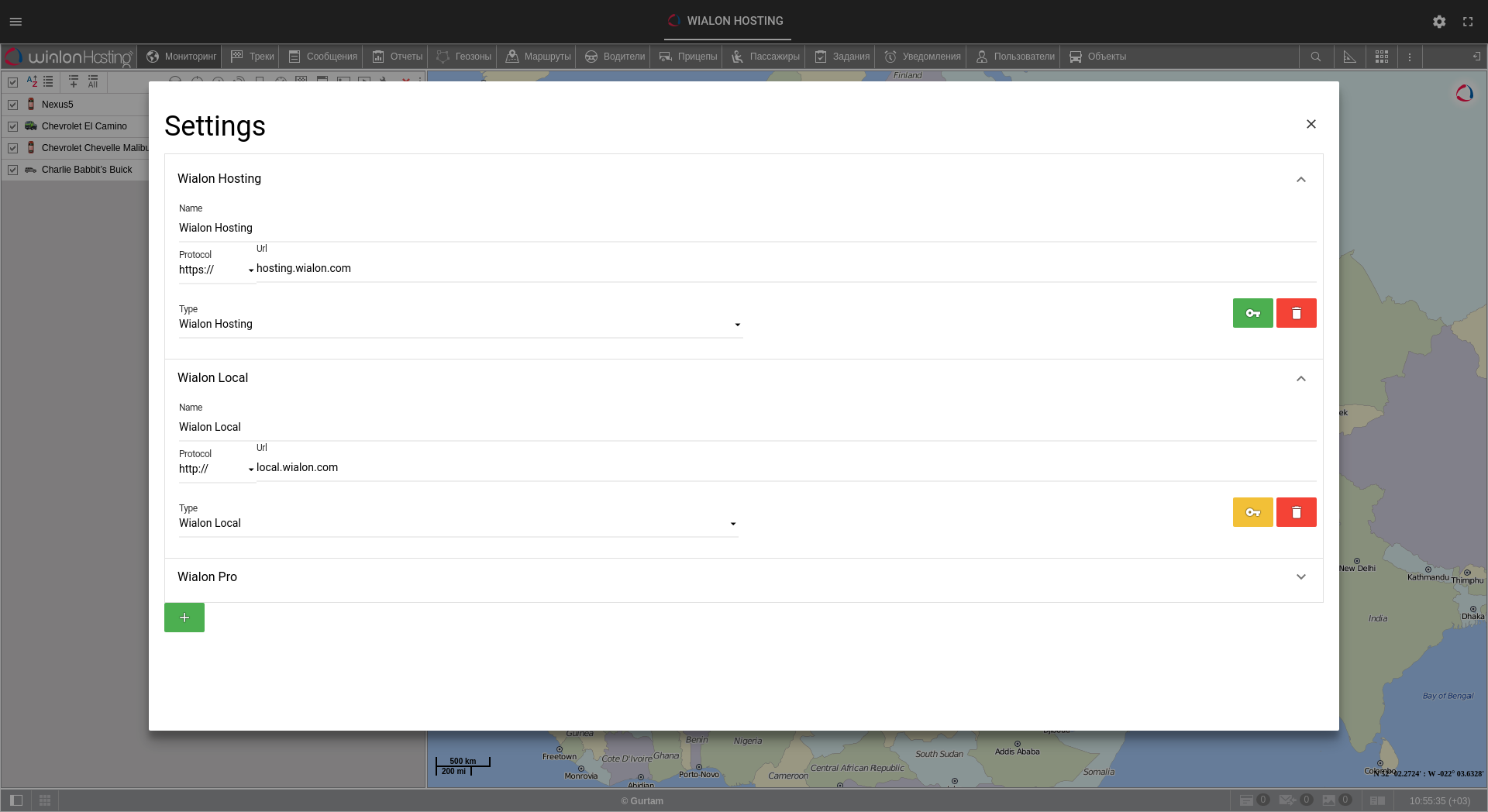Viewport: 1488px width, 812px height.
Task: Open the Мониторинг tab
Action: tap(182, 57)
